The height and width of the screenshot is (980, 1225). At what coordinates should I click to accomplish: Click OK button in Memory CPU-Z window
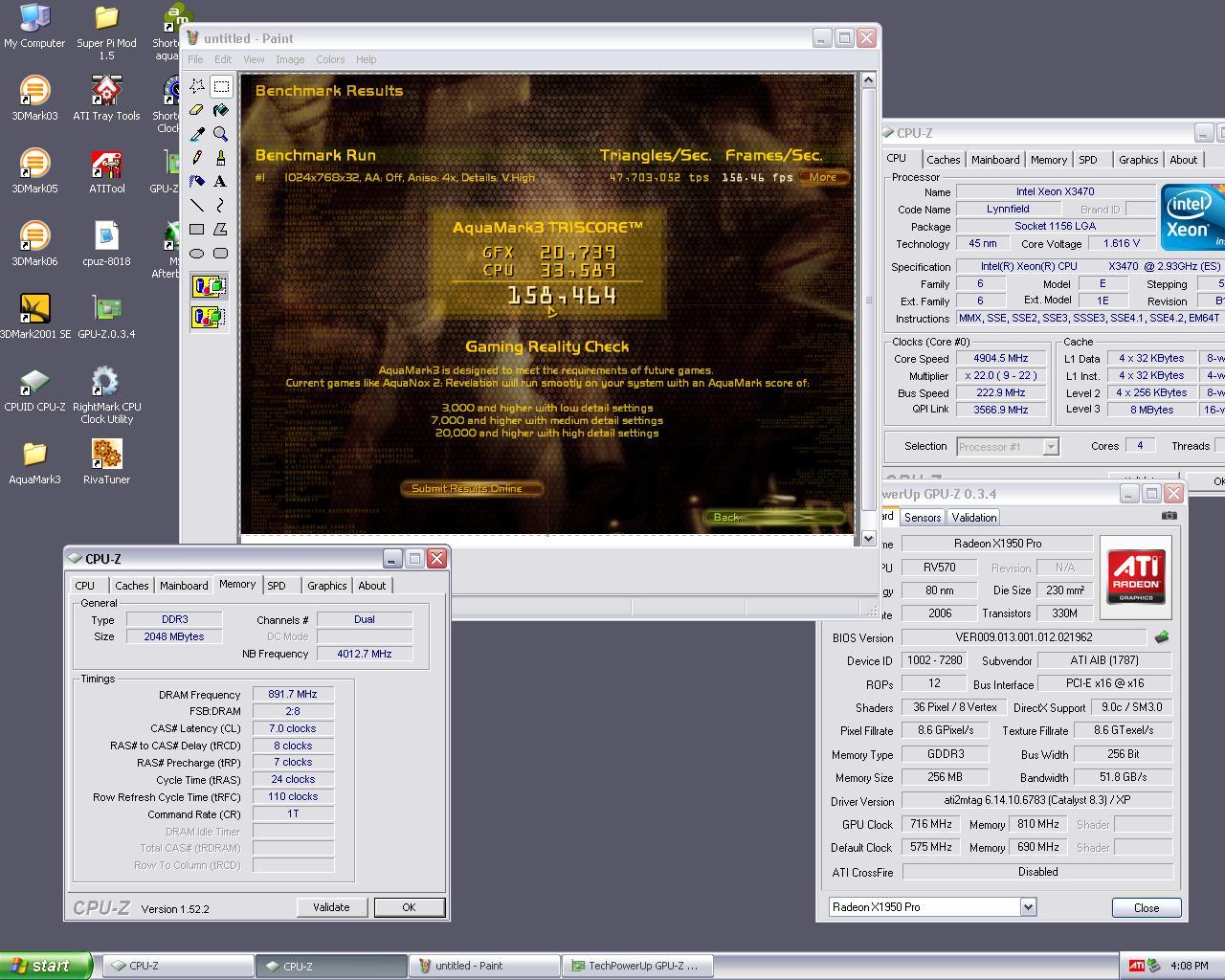[x=409, y=907]
